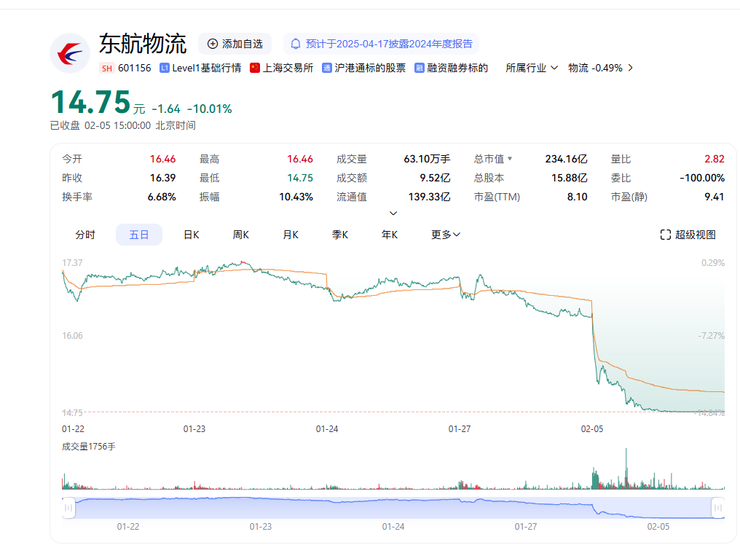Click the 昨收 value 16.39
The height and width of the screenshot is (545, 740).
click(163, 178)
